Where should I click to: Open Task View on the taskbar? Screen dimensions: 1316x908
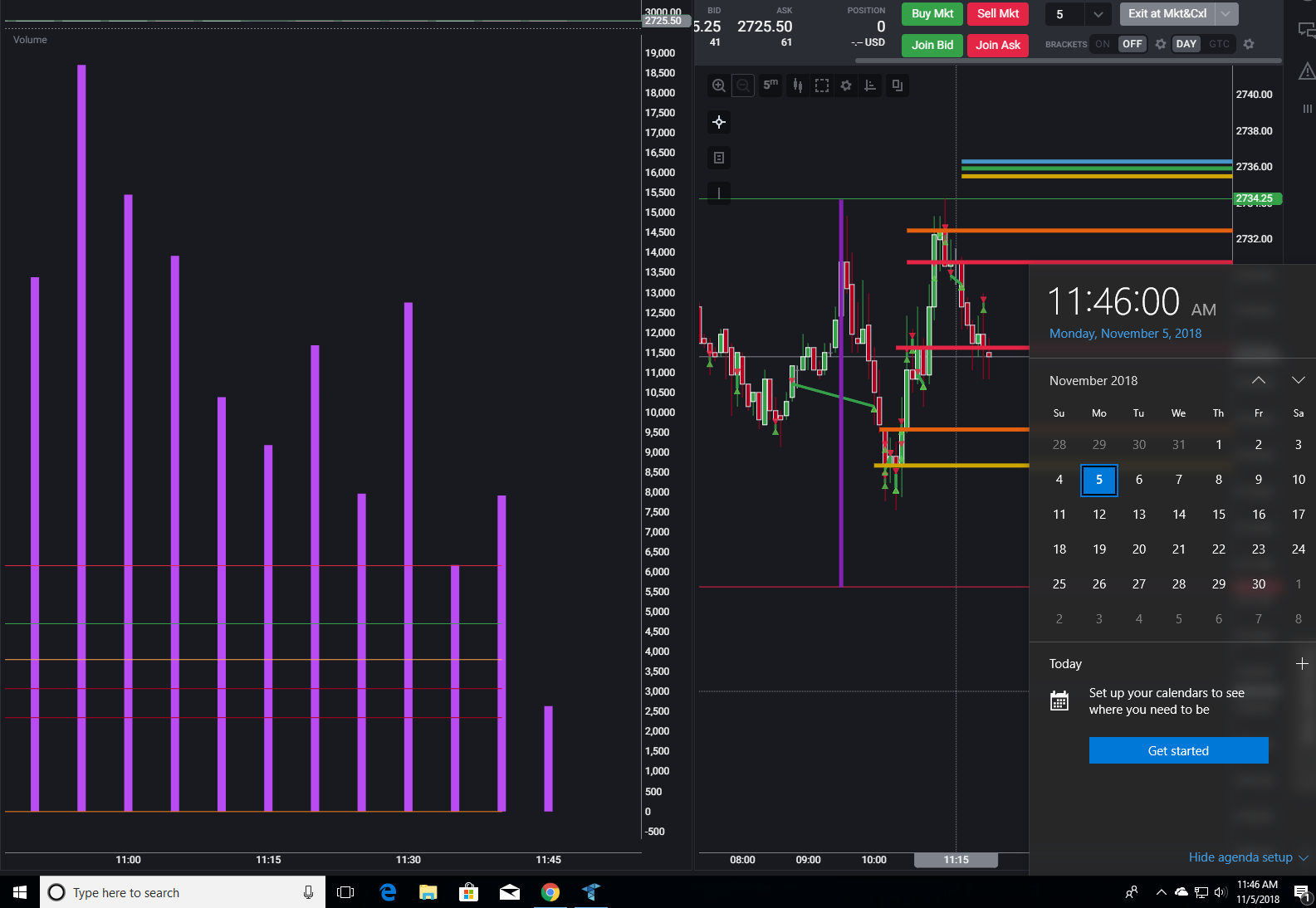[345, 892]
